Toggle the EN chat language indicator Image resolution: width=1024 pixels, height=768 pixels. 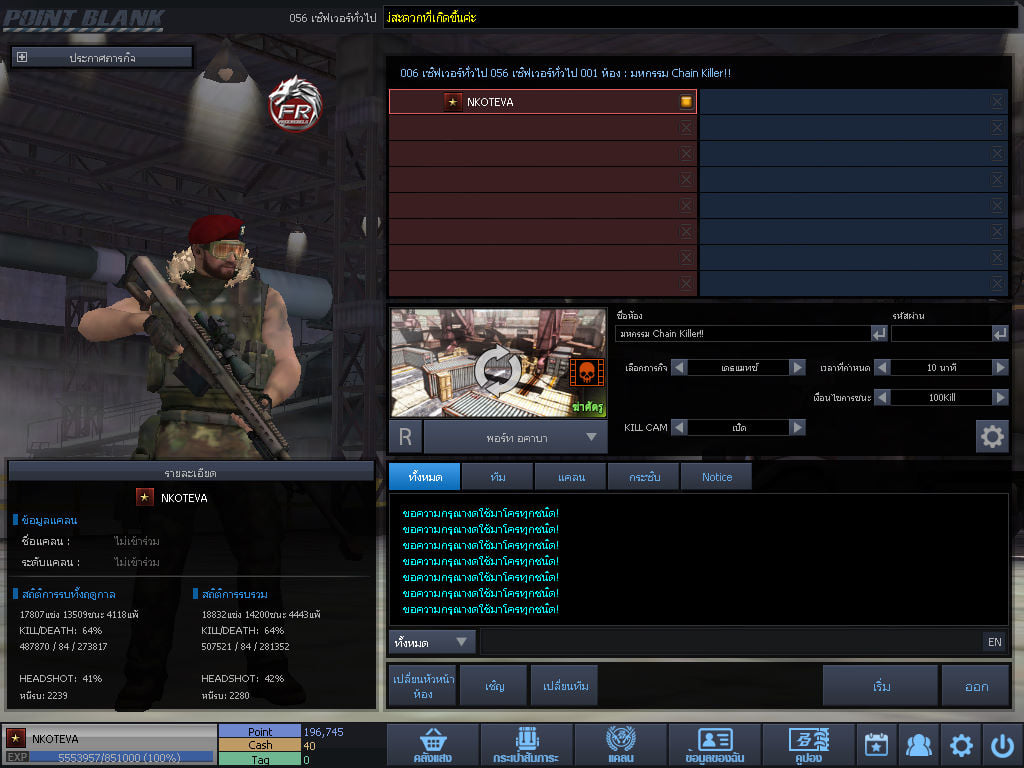[x=994, y=642]
